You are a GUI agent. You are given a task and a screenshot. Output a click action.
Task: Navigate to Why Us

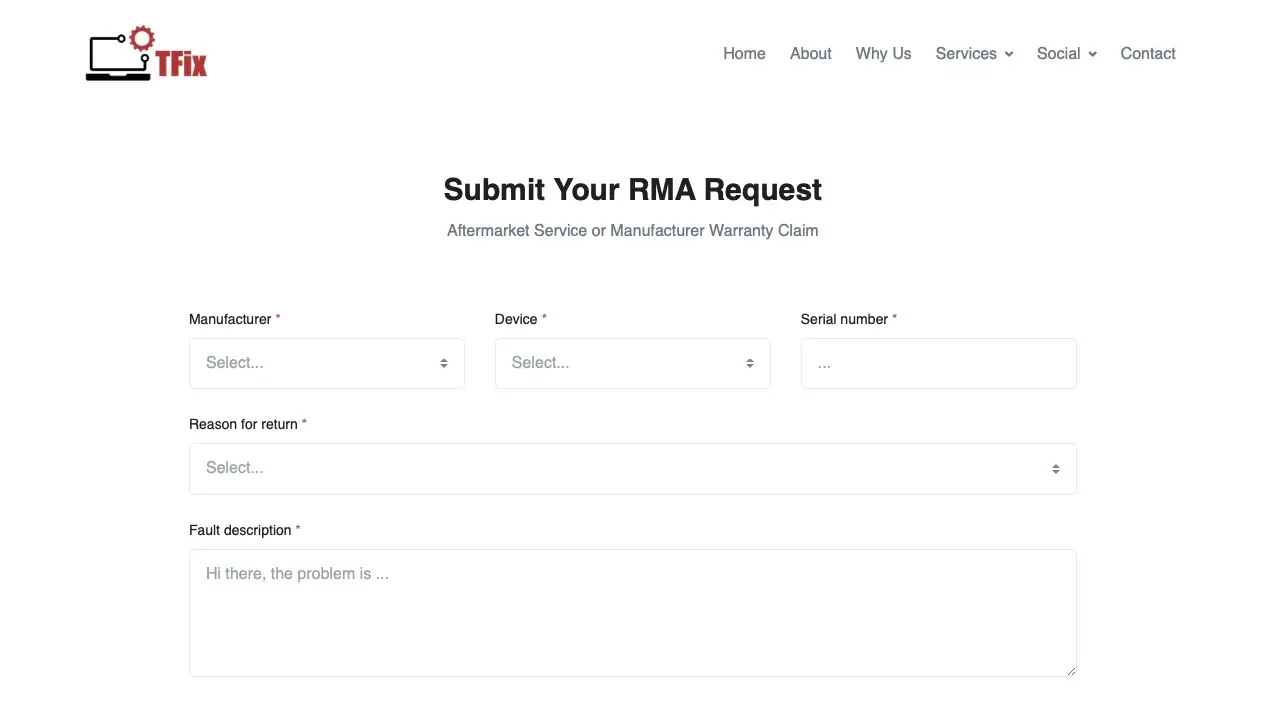click(x=883, y=54)
